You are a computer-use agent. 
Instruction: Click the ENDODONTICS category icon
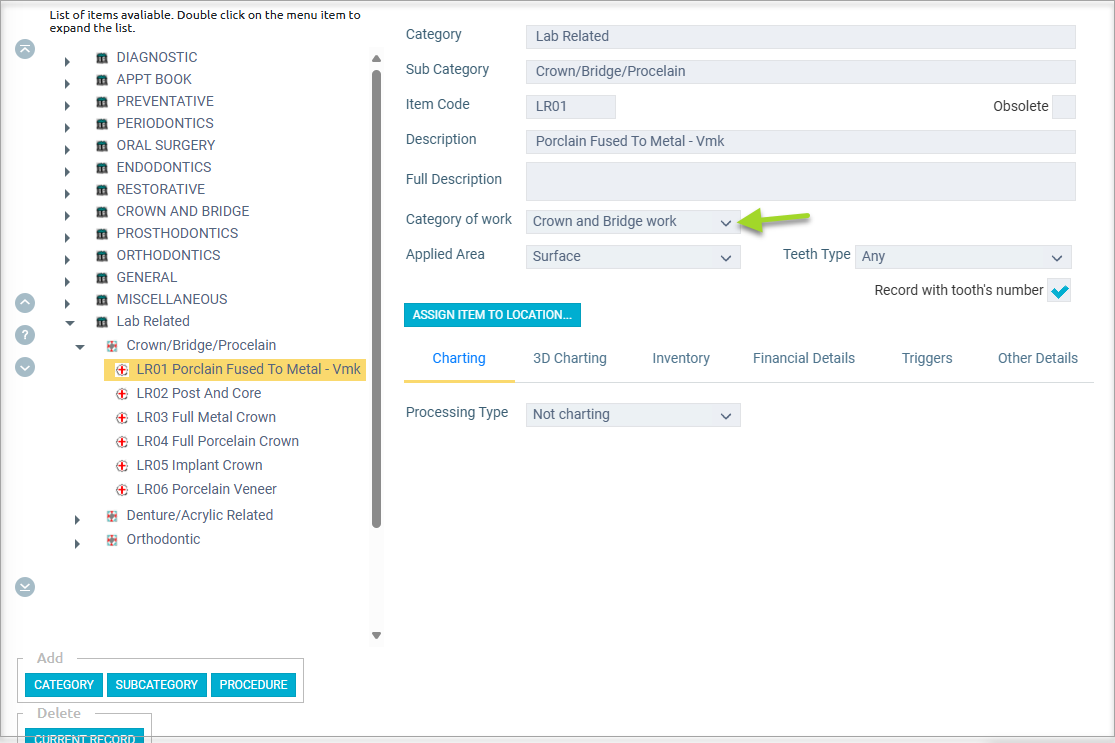click(102, 168)
